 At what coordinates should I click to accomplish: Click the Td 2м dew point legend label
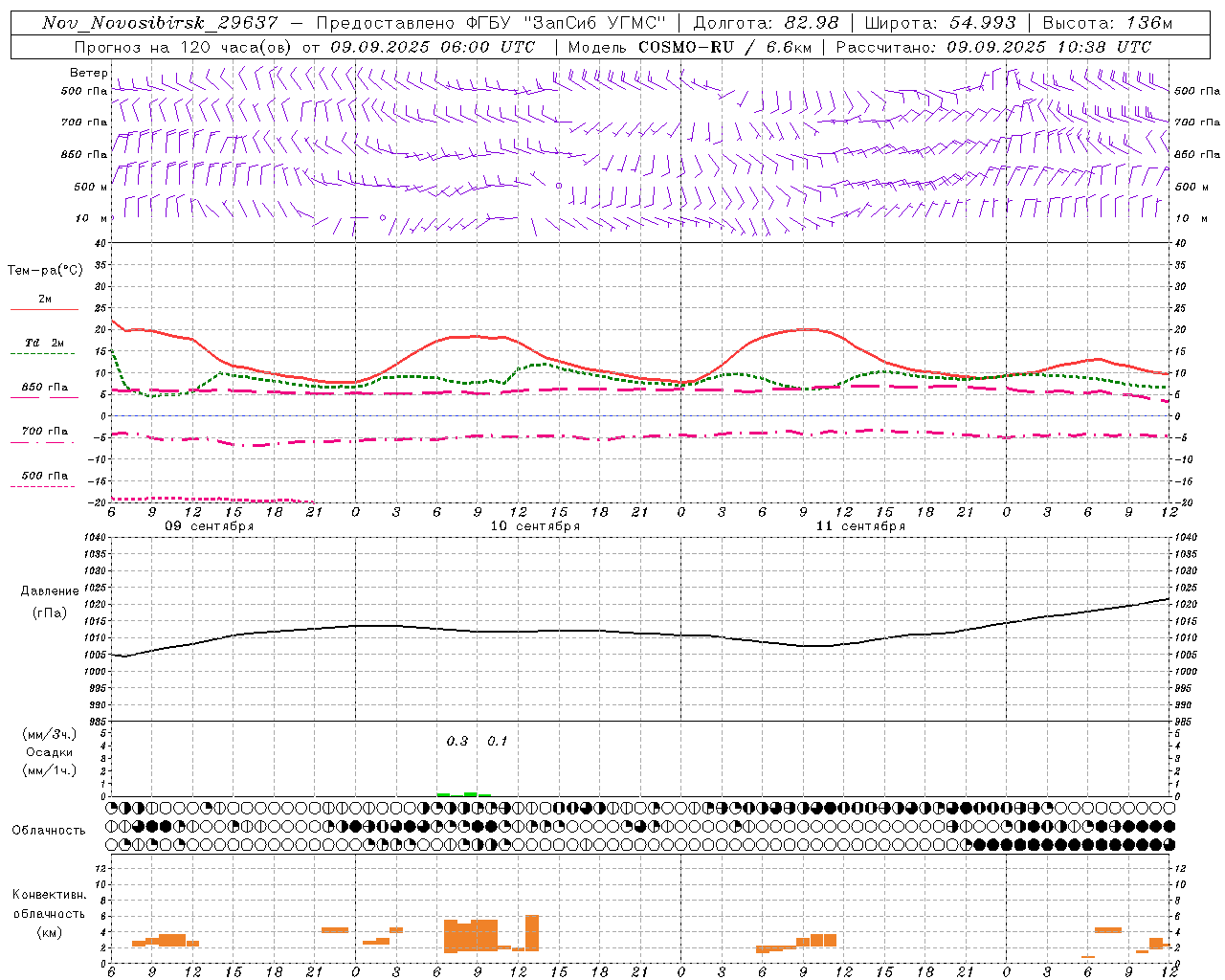pos(44,342)
